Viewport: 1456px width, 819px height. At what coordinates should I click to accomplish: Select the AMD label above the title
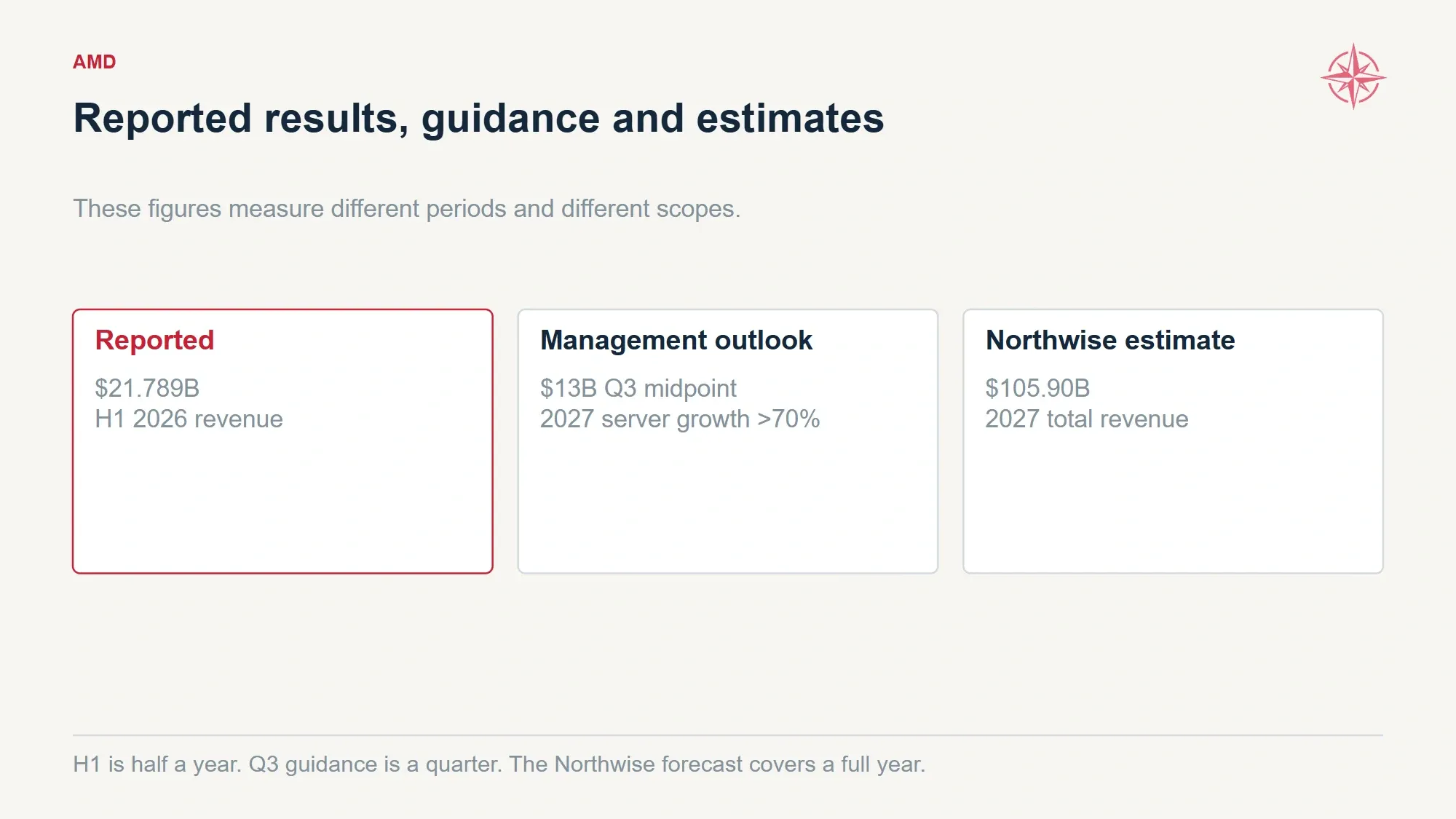(95, 62)
